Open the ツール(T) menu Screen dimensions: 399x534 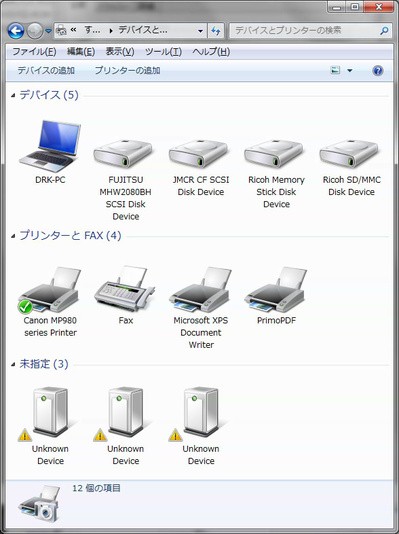coord(163,52)
